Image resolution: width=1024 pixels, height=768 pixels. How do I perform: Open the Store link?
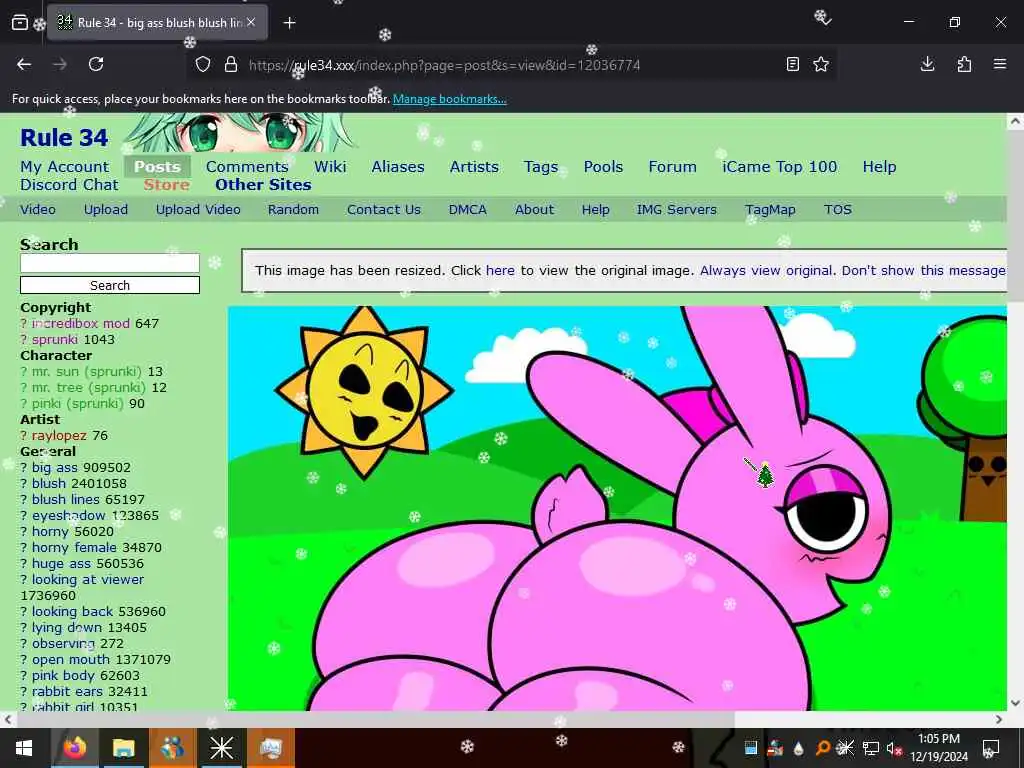tap(167, 185)
